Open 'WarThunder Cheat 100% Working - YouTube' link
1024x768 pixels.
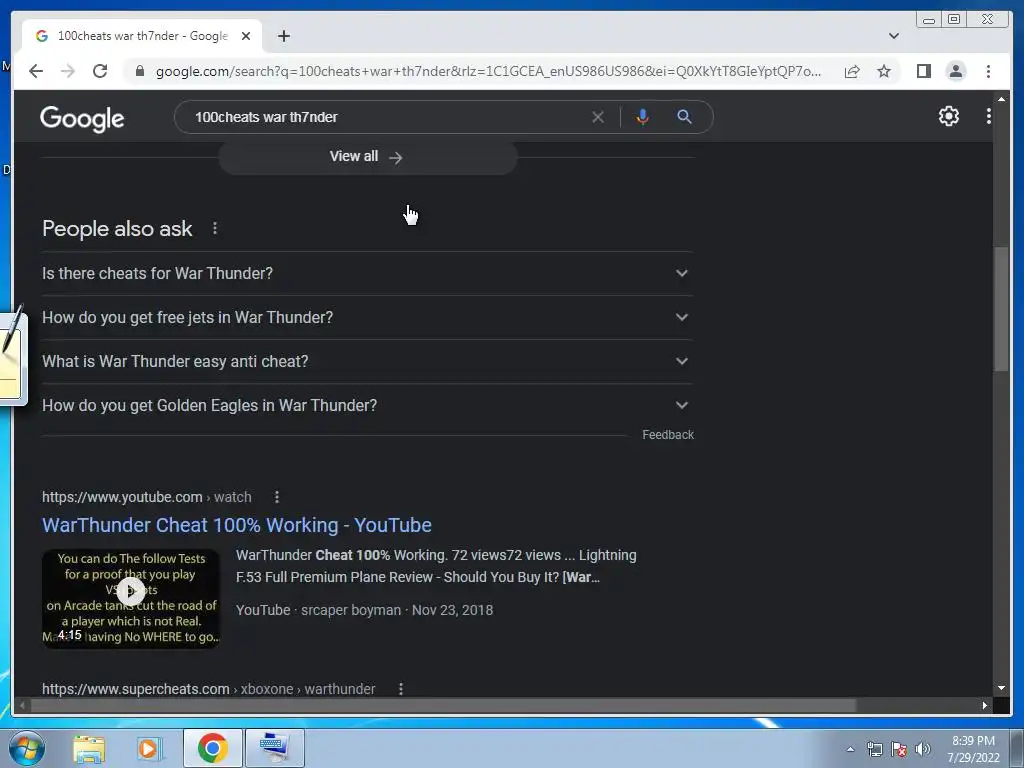tap(236, 525)
